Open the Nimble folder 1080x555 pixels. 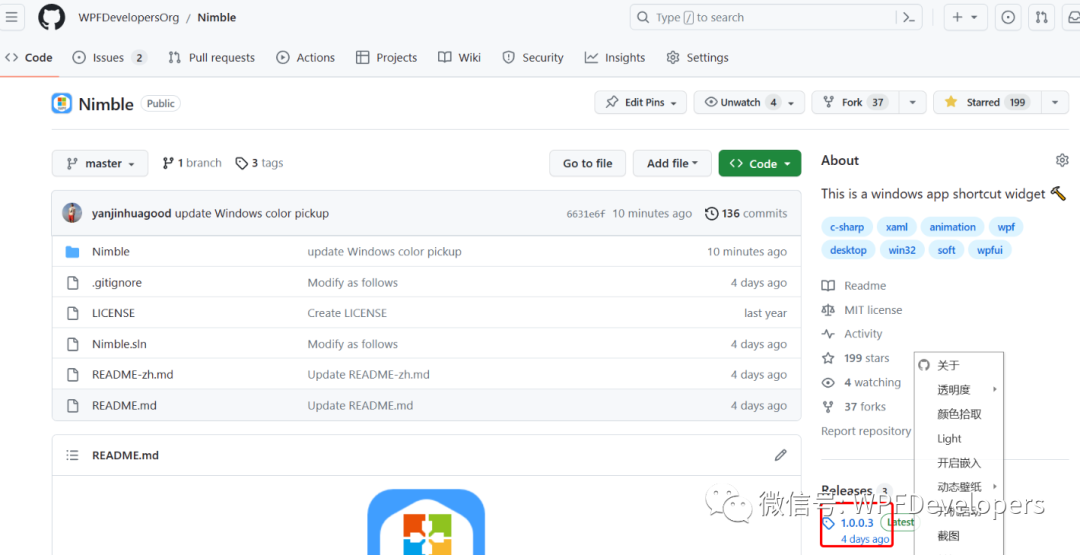tap(111, 252)
